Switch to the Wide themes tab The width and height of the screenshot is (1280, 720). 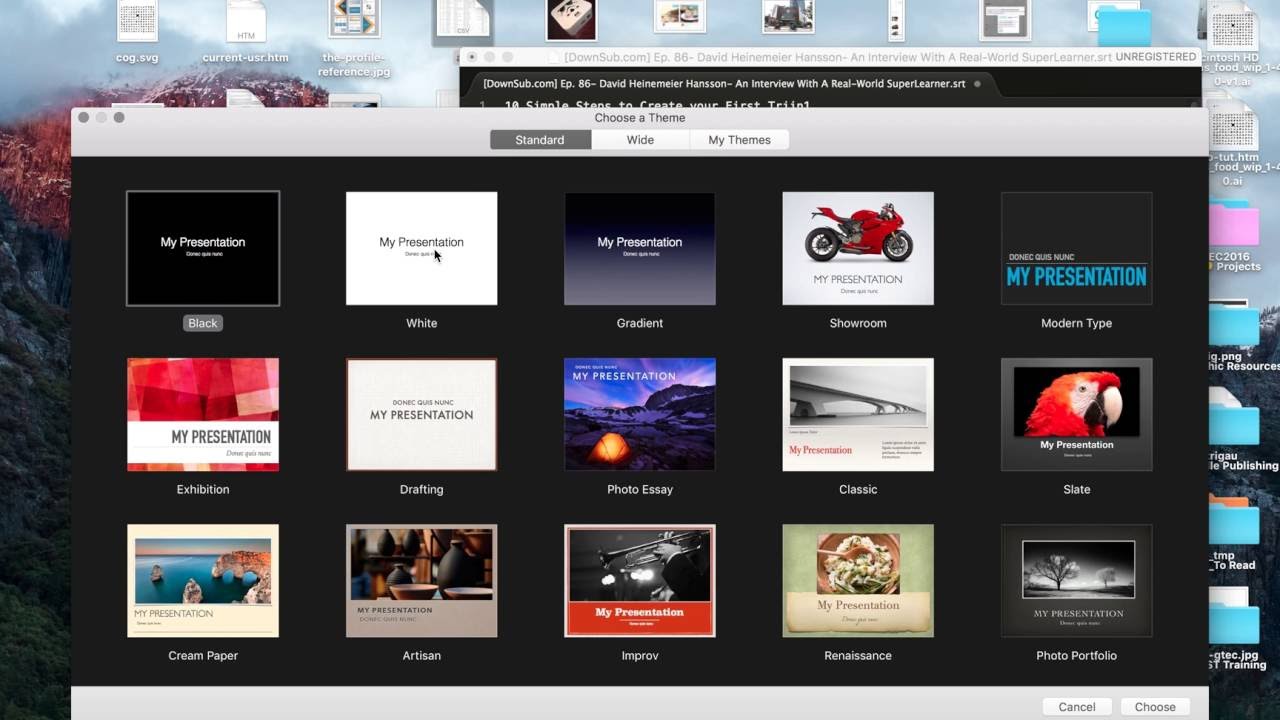pos(640,140)
